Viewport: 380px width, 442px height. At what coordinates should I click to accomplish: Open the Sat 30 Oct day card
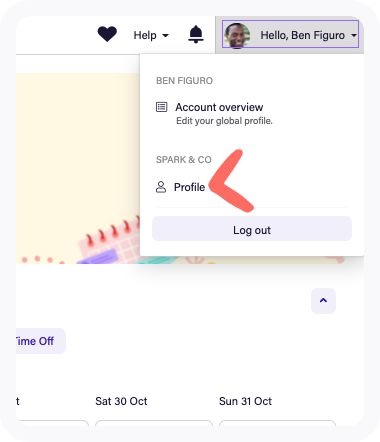coord(154,423)
